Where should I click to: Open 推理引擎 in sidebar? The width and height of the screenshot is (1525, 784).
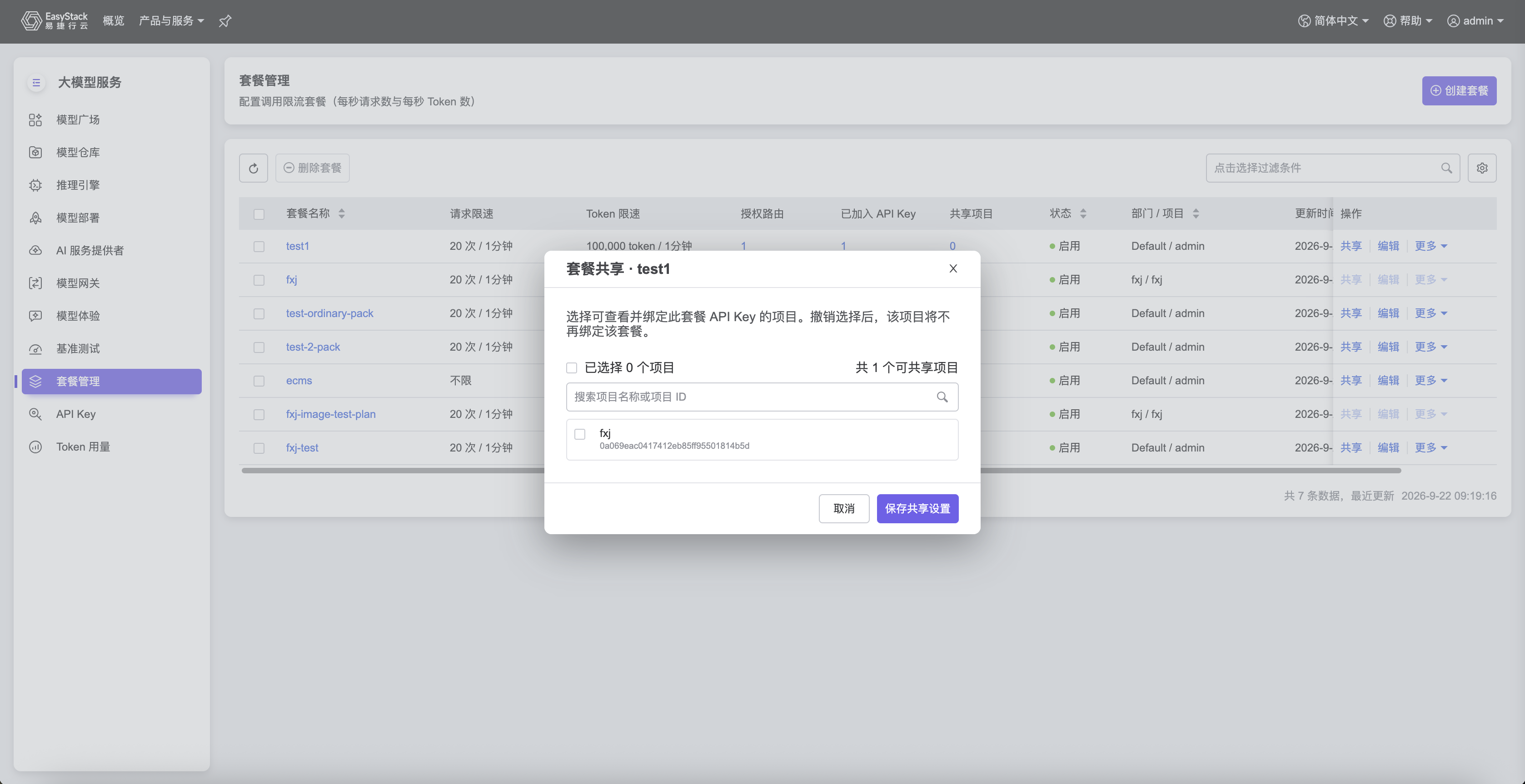point(111,184)
